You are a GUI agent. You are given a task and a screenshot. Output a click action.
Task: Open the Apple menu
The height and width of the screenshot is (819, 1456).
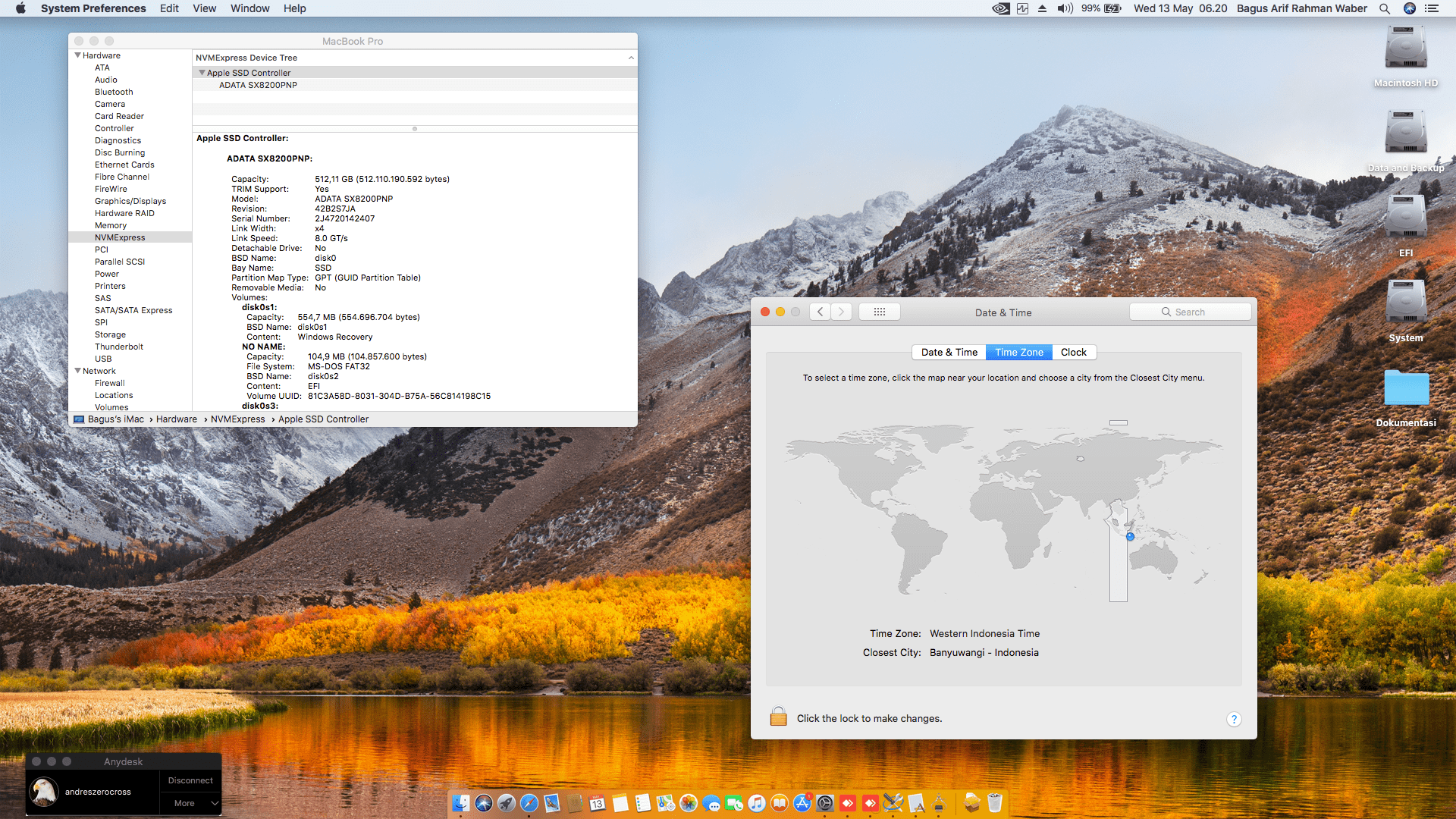click(x=20, y=8)
